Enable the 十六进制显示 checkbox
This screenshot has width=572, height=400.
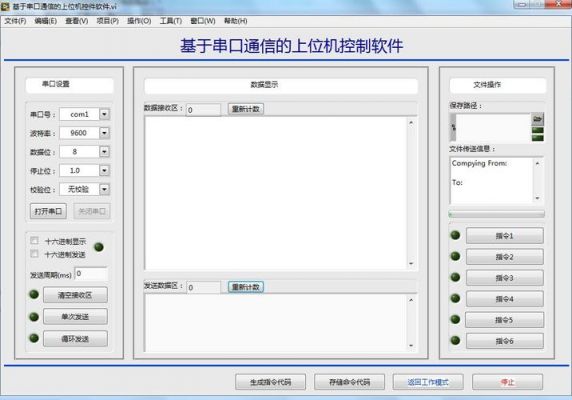34,241
